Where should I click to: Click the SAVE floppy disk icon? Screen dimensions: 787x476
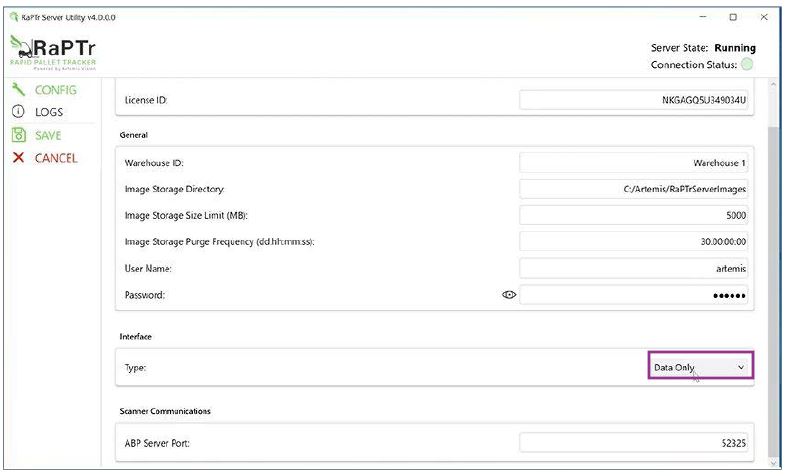(x=18, y=135)
